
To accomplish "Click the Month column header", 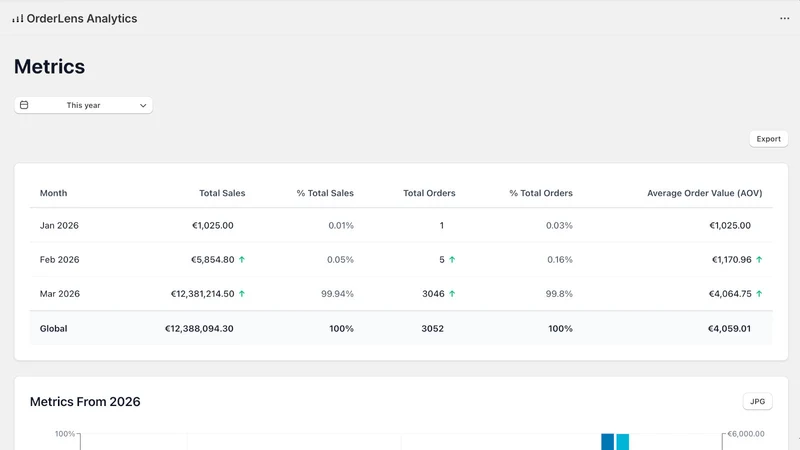I will tap(54, 193).
